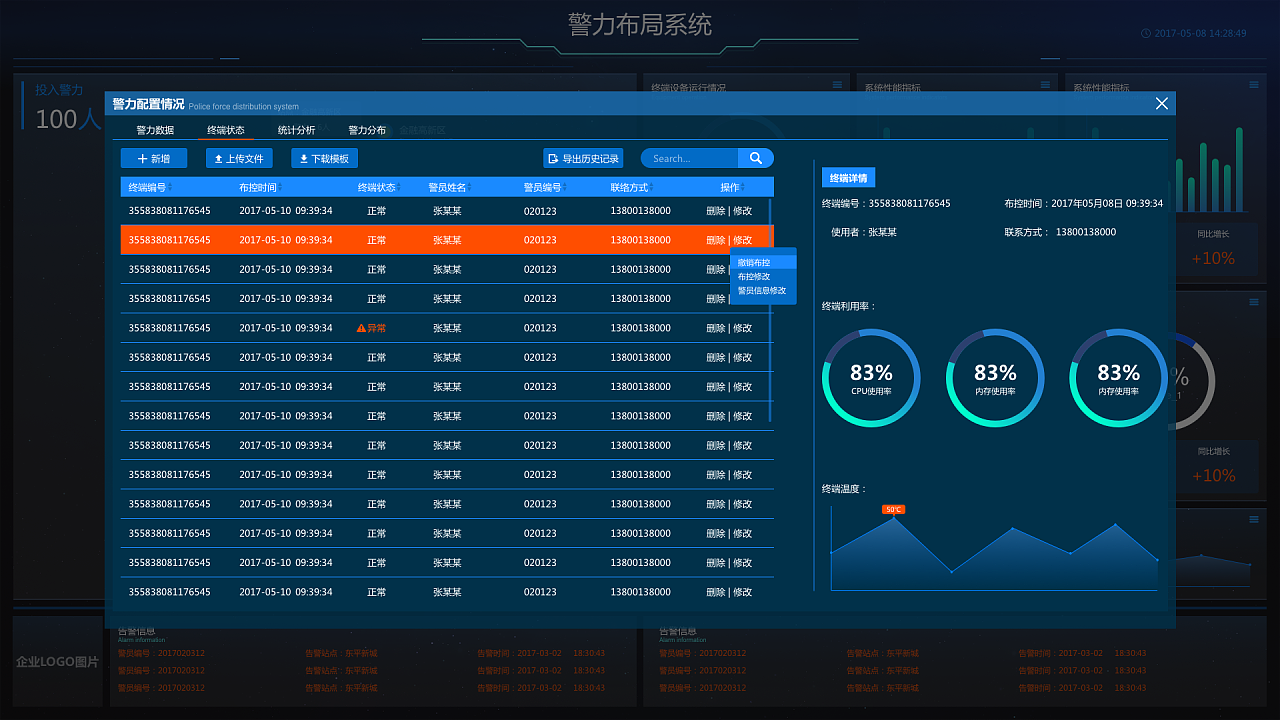
Task: Switch to 警力数据 tab
Action: click(155, 130)
